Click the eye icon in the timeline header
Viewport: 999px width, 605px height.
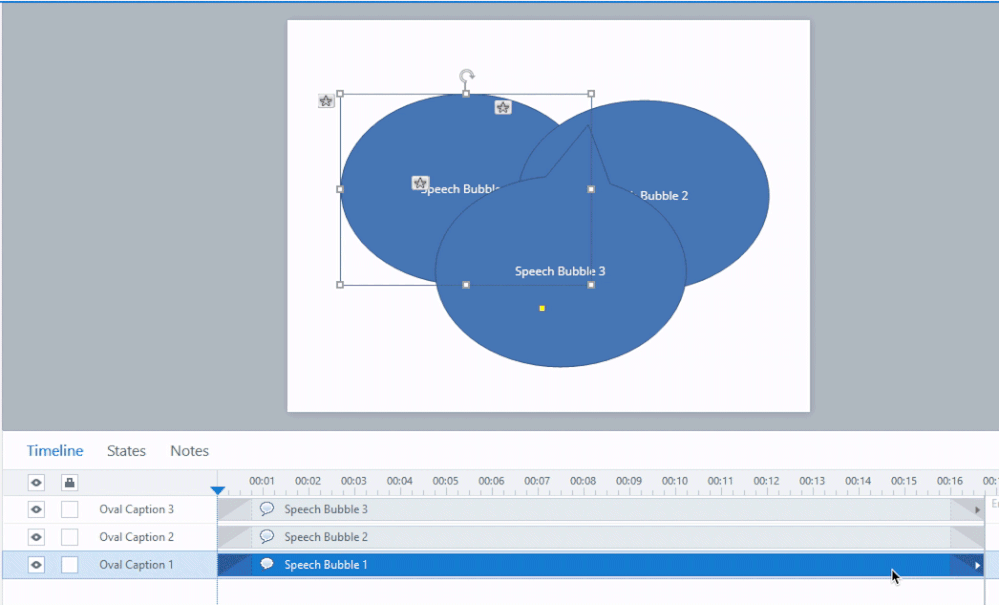pos(36,482)
